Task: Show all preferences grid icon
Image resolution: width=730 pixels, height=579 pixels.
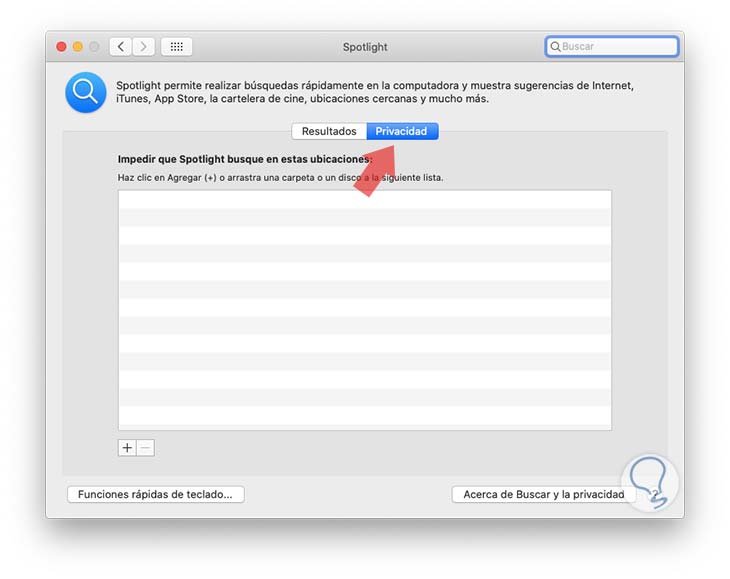Action: [176, 47]
